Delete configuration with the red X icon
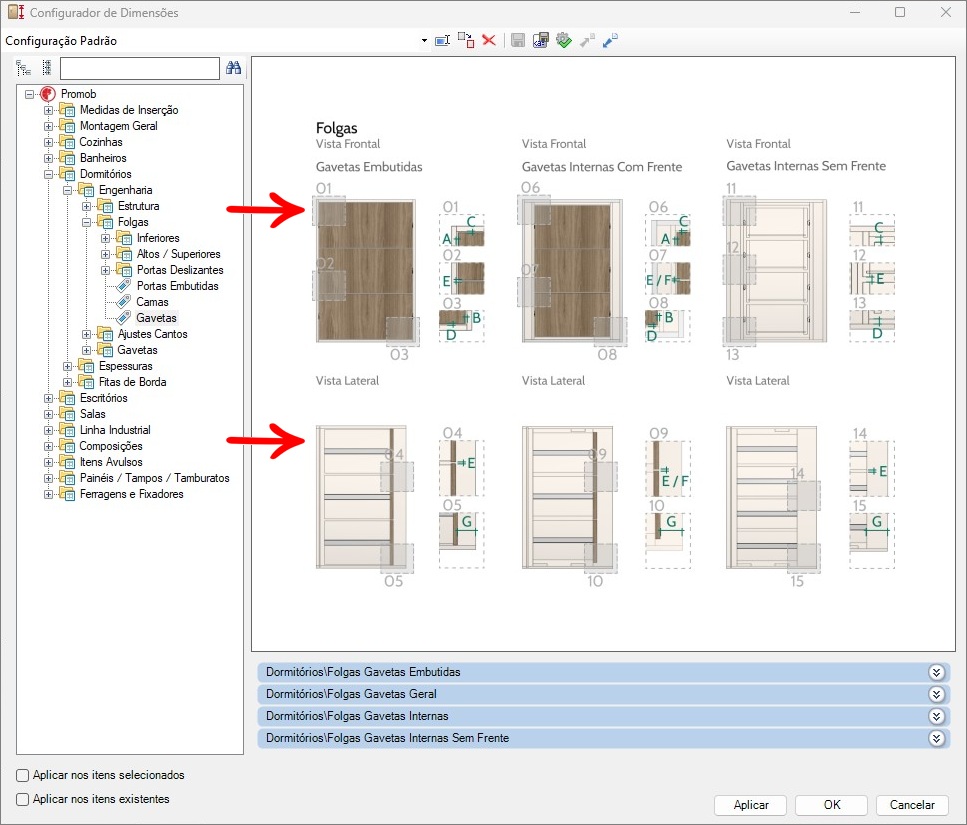The width and height of the screenshot is (967, 825). click(489, 40)
